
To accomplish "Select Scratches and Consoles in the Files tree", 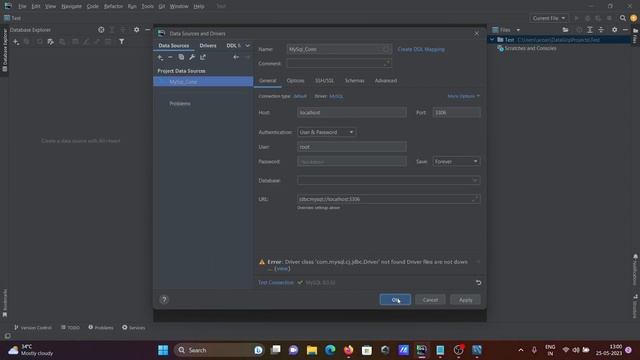I will [x=530, y=48].
